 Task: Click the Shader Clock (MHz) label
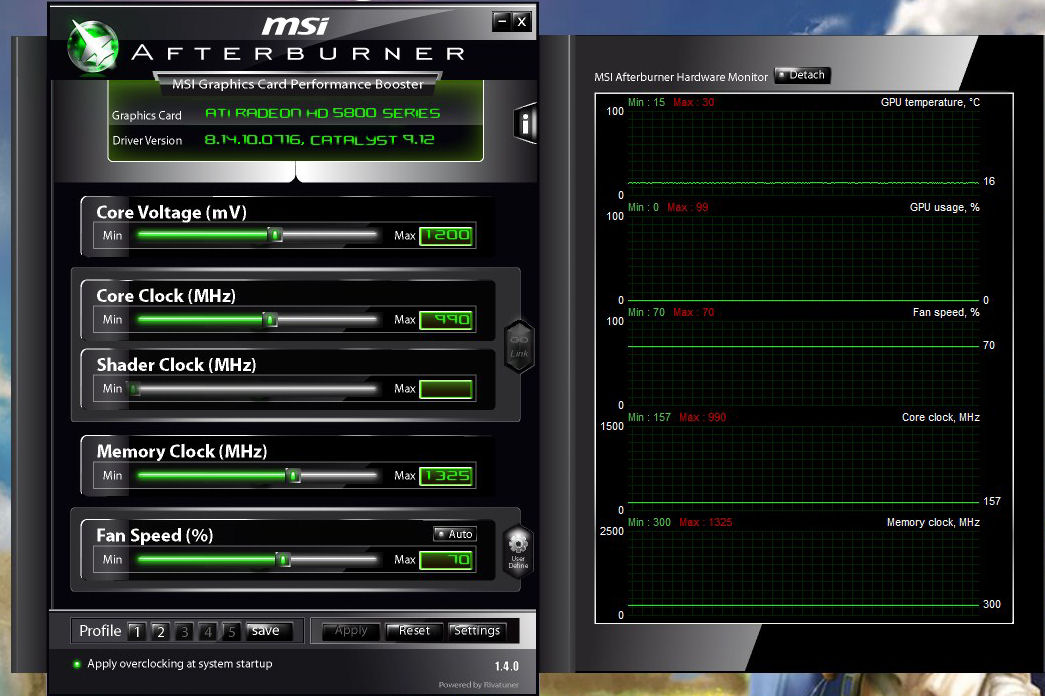(177, 365)
